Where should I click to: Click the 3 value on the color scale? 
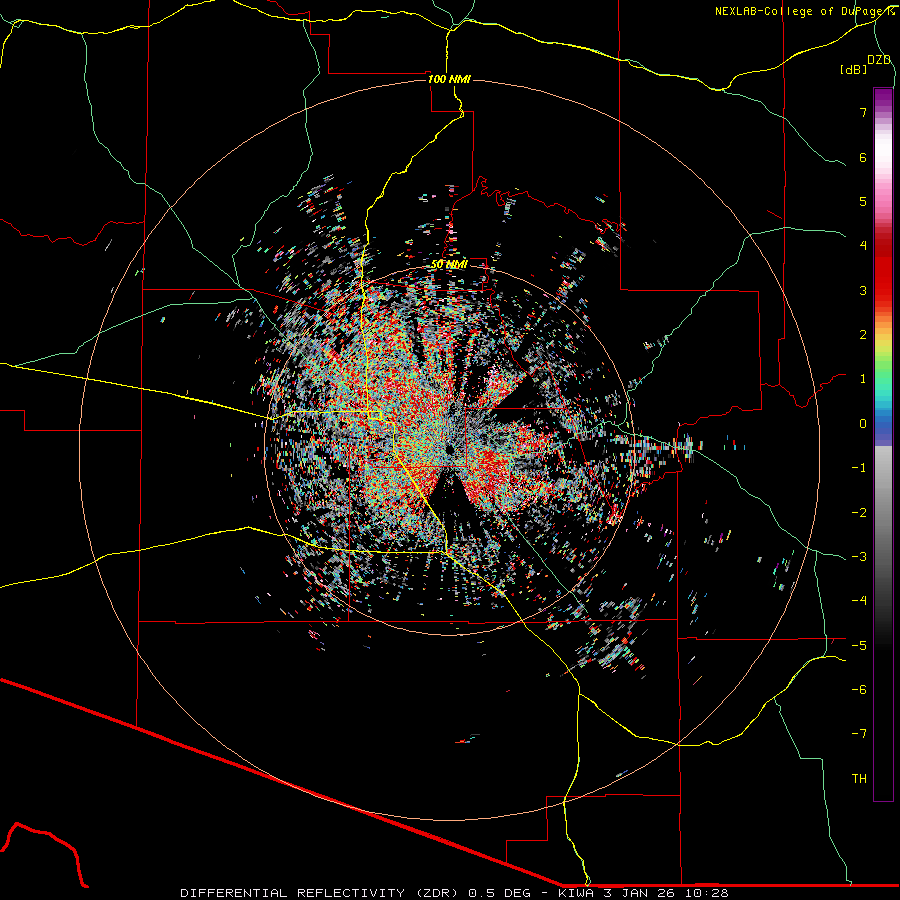point(863,290)
